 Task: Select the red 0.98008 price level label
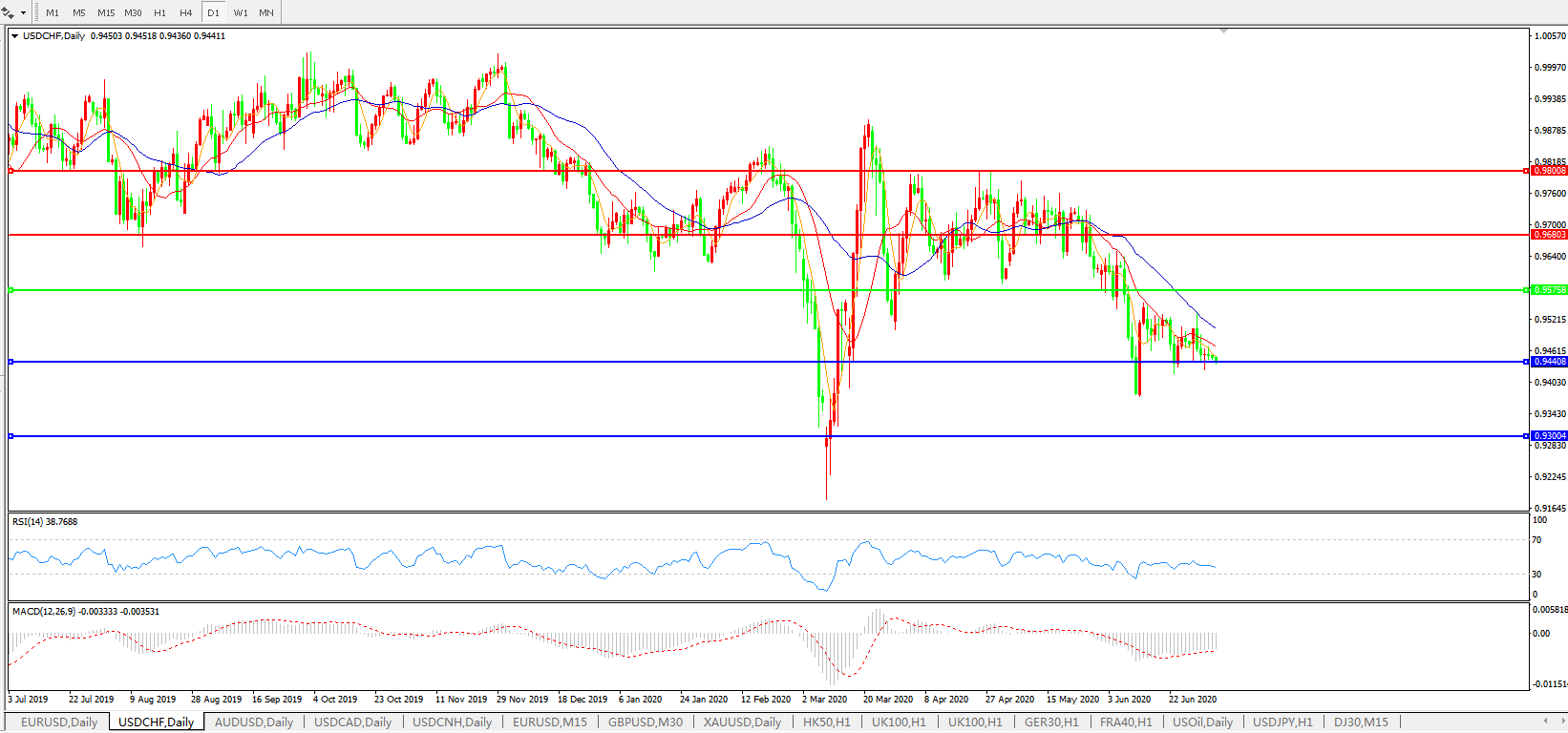(x=1549, y=171)
